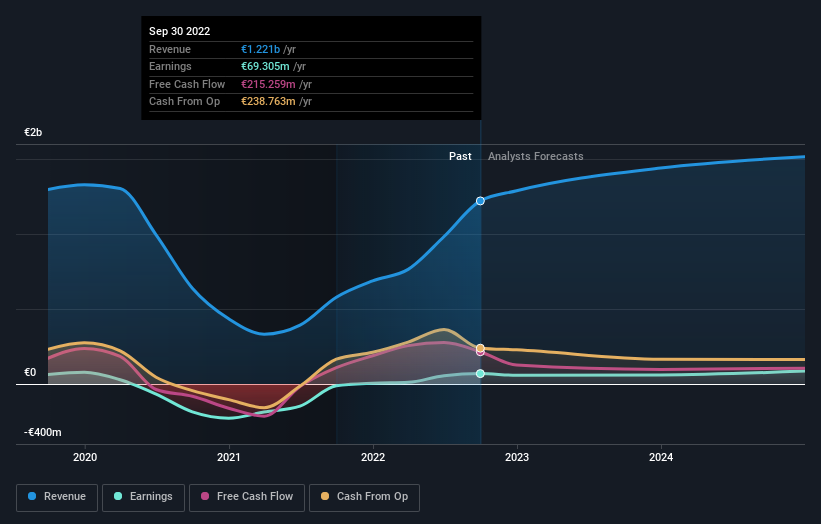Click the Past label

pos(460,156)
